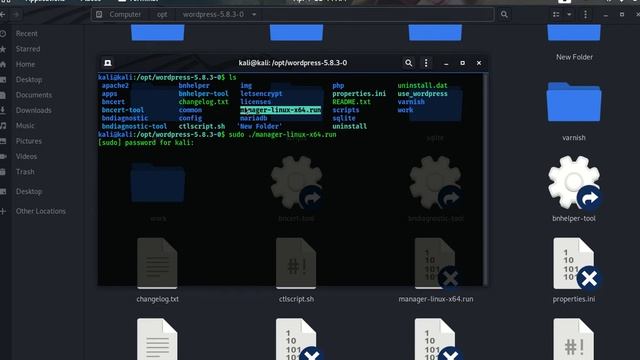Open Downloads in the sidebar
This screenshot has width=640, height=360.
pos(33,110)
